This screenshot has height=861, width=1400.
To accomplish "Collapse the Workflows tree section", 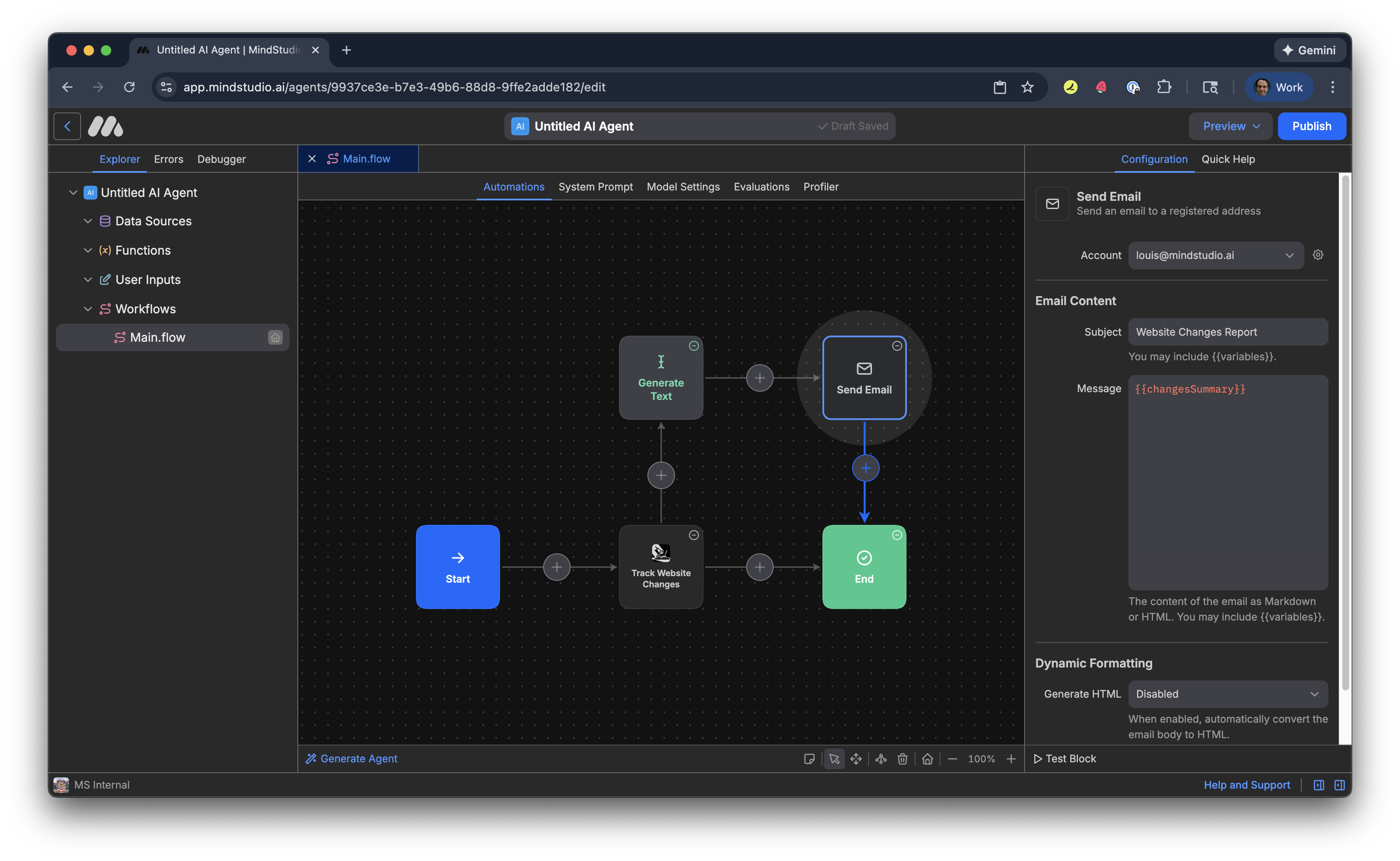I will (88, 309).
